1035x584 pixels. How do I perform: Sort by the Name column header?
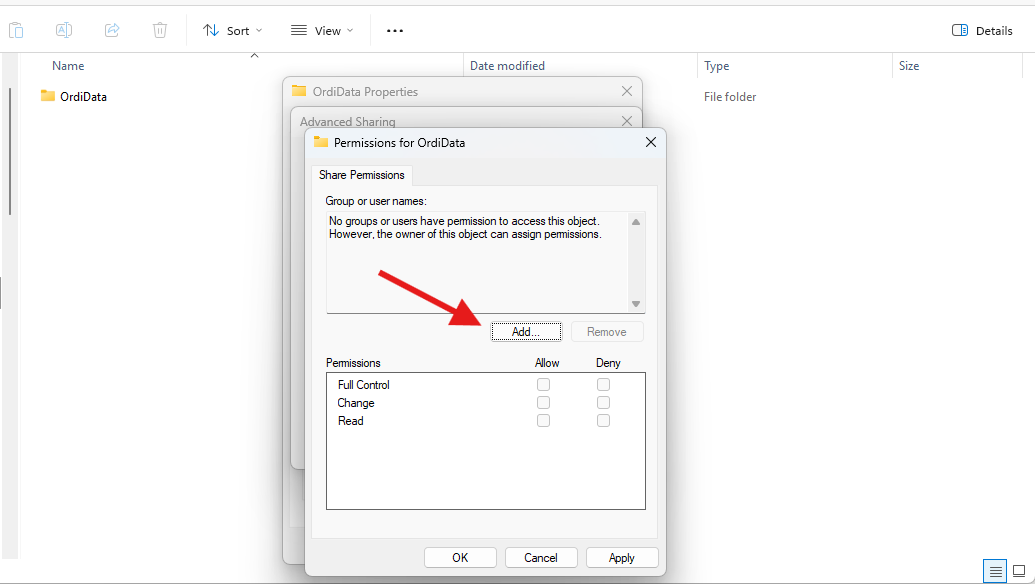(68, 66)
